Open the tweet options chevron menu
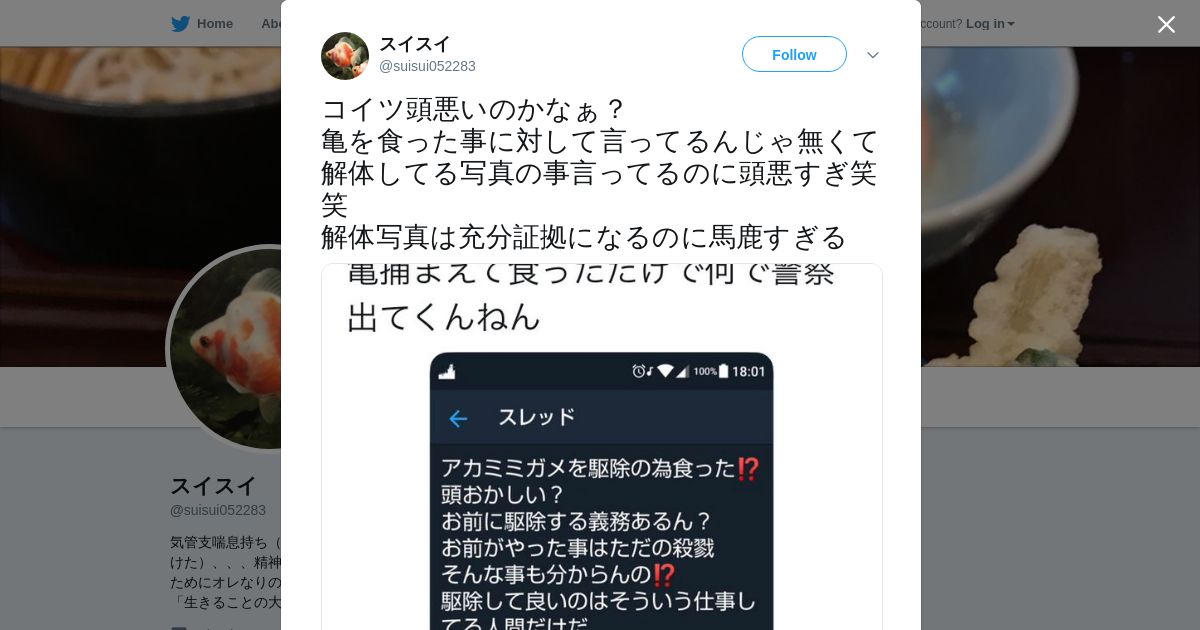 tap(873, 55)
